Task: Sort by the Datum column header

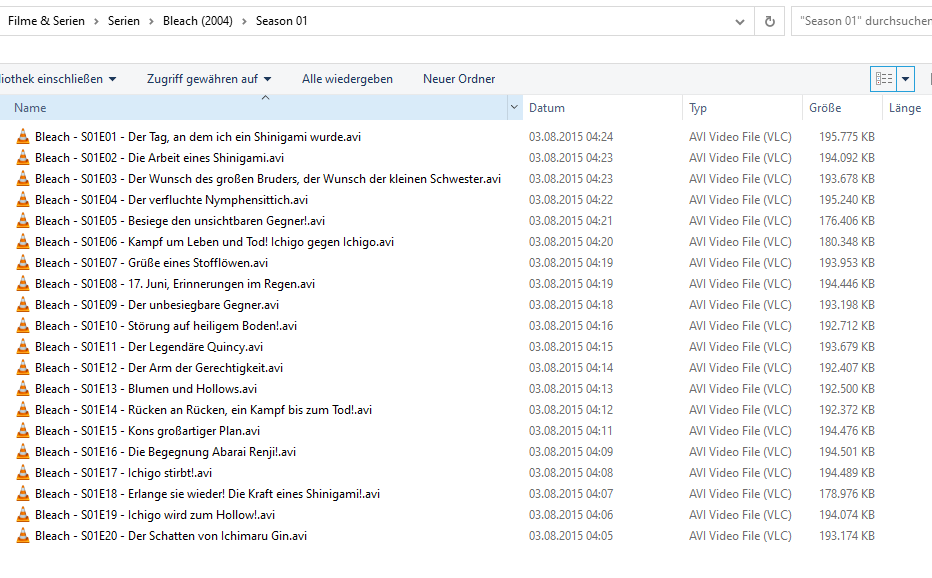Action: (602, 108)
